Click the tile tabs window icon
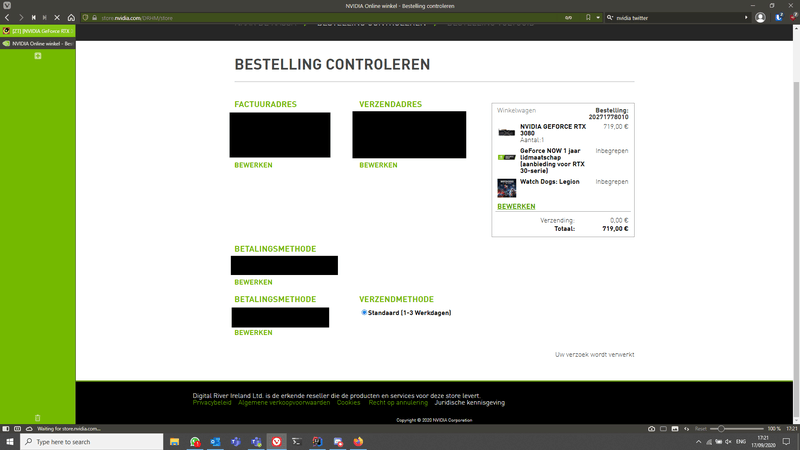 [x=663, y=429]
